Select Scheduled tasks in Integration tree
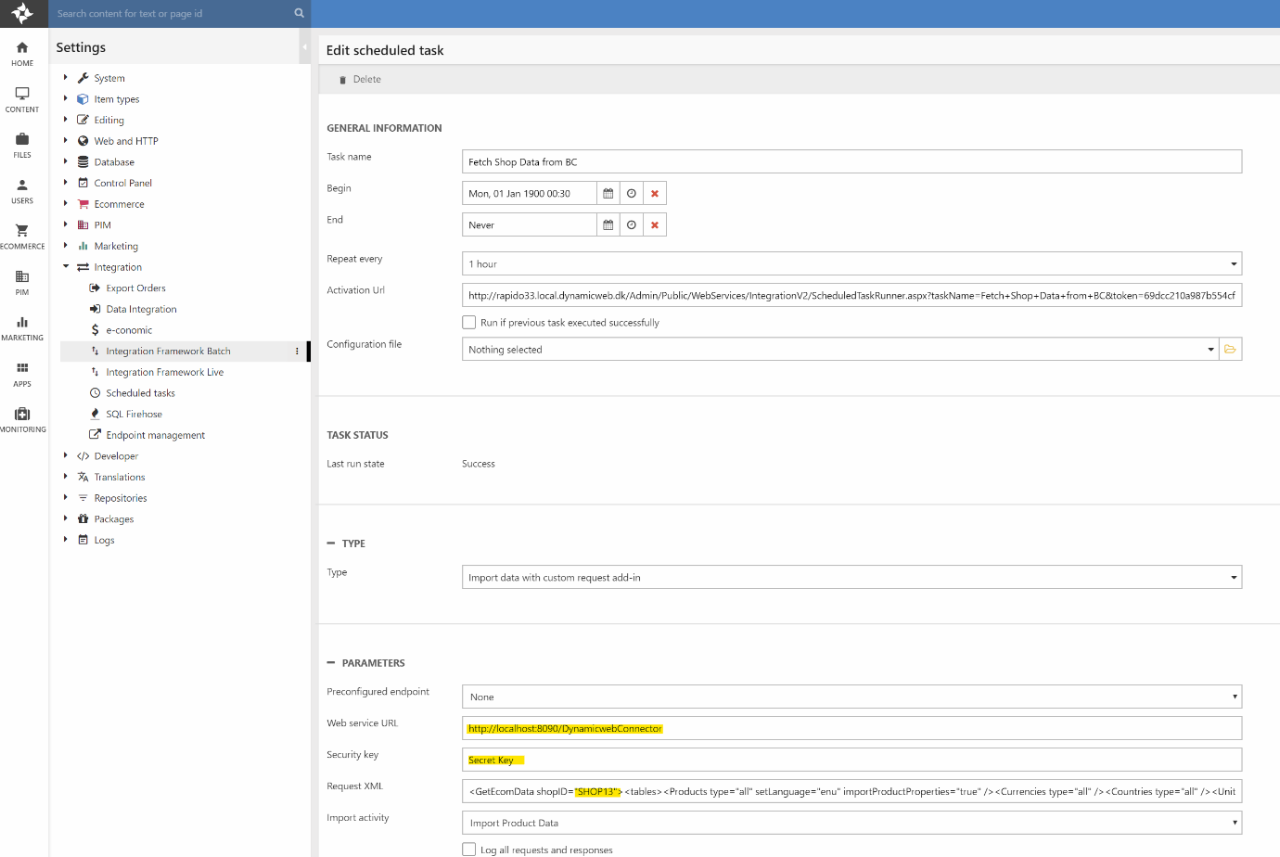1280x857 pixels. [x=140, y=393]
